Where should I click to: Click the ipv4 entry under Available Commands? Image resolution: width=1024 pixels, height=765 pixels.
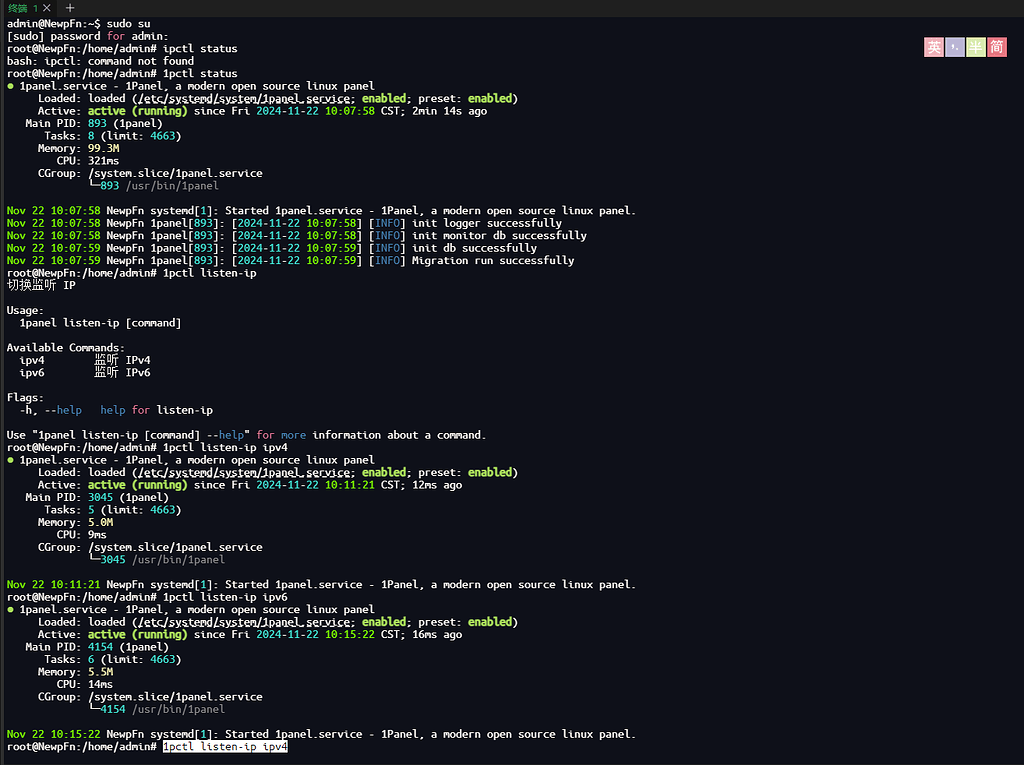[x=32, y=360]
